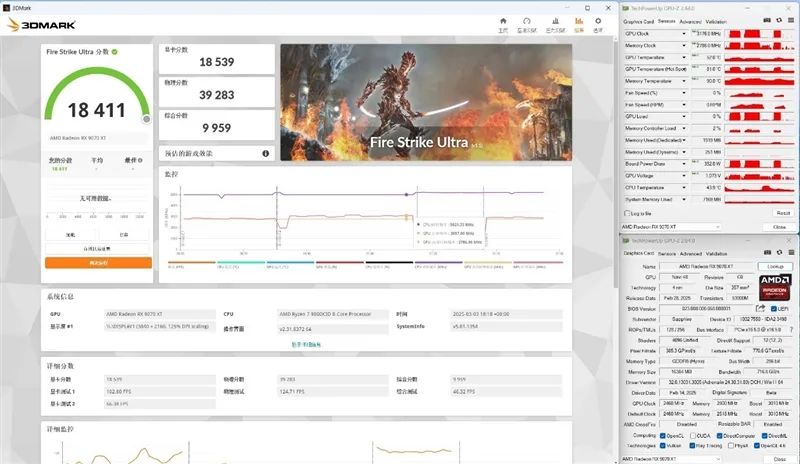Open the GPU Temperature (Hot Spot) dropdown arrow
This screenshot has width=800, height=464.
684,69
